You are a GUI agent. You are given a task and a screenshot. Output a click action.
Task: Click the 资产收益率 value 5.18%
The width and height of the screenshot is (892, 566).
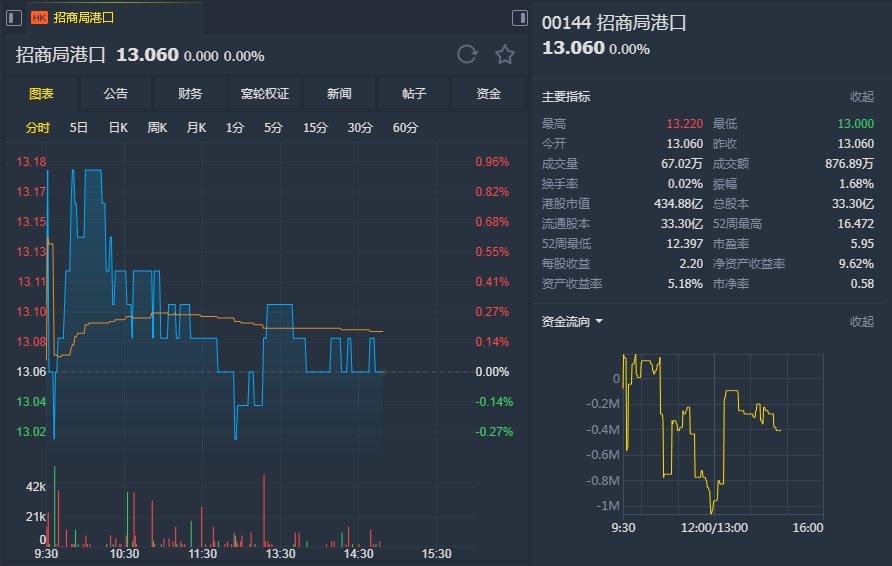pyautogui.click(x=685, y=283)
